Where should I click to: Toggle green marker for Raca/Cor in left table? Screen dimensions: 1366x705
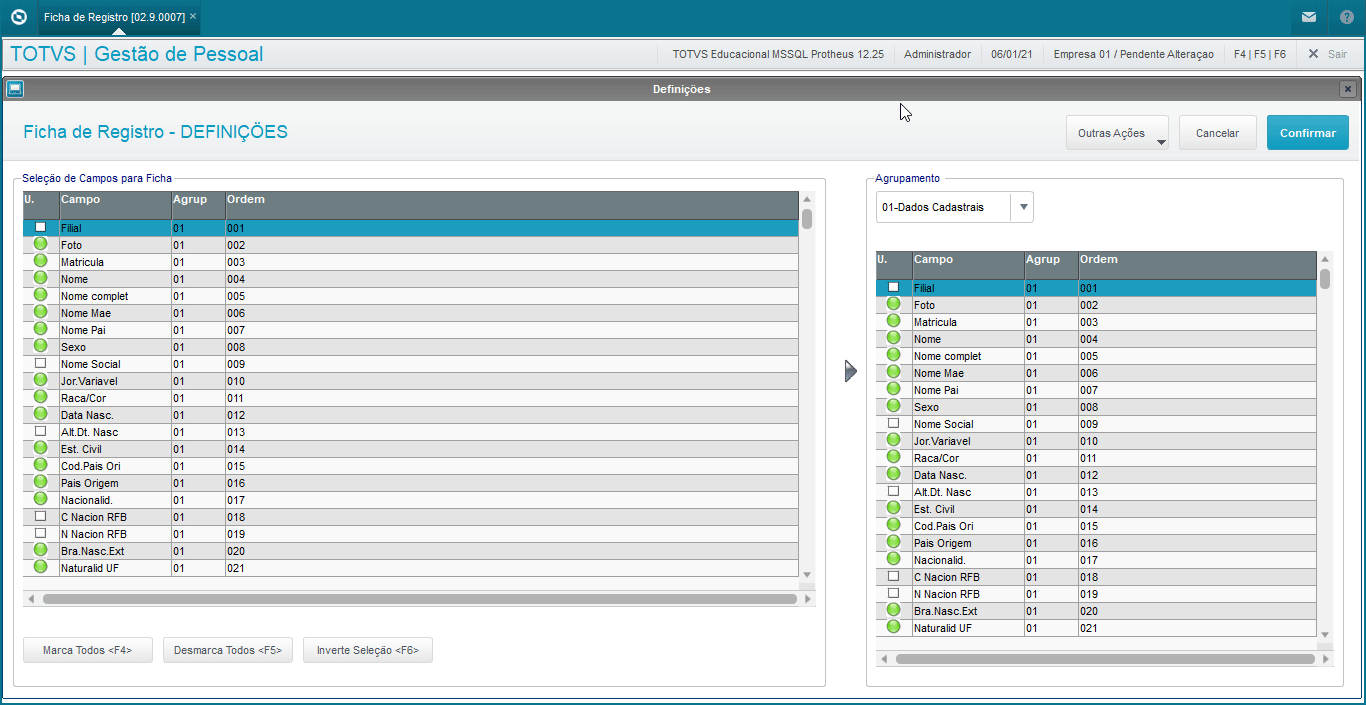[41, 397]
